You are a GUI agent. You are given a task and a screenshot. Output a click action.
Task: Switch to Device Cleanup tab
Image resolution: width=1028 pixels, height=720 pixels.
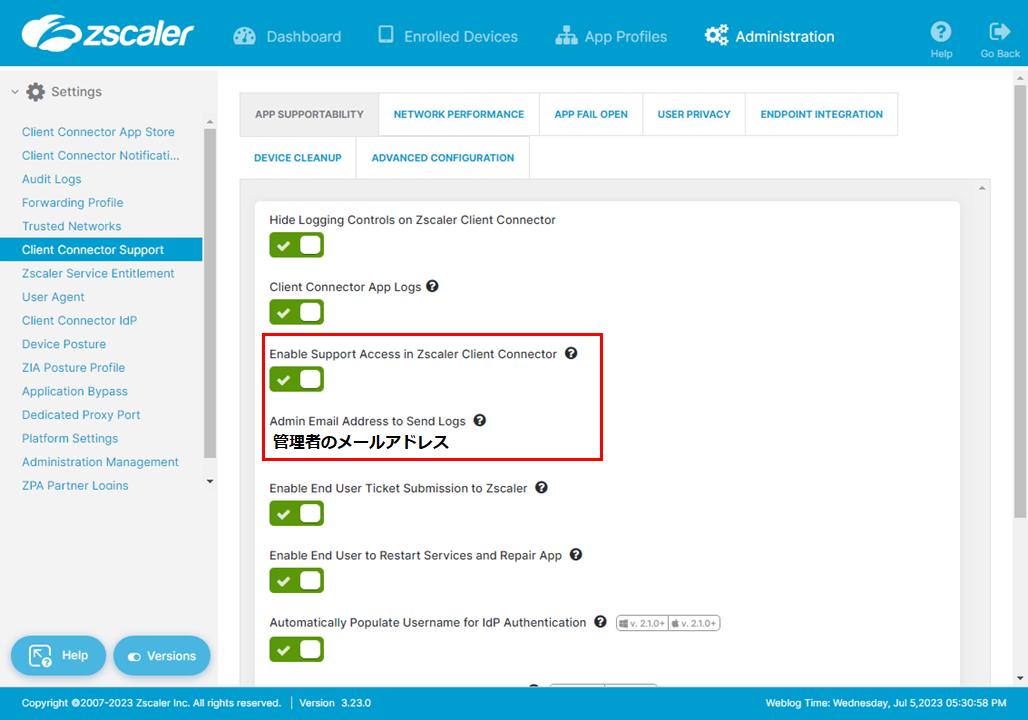(298, 157)
